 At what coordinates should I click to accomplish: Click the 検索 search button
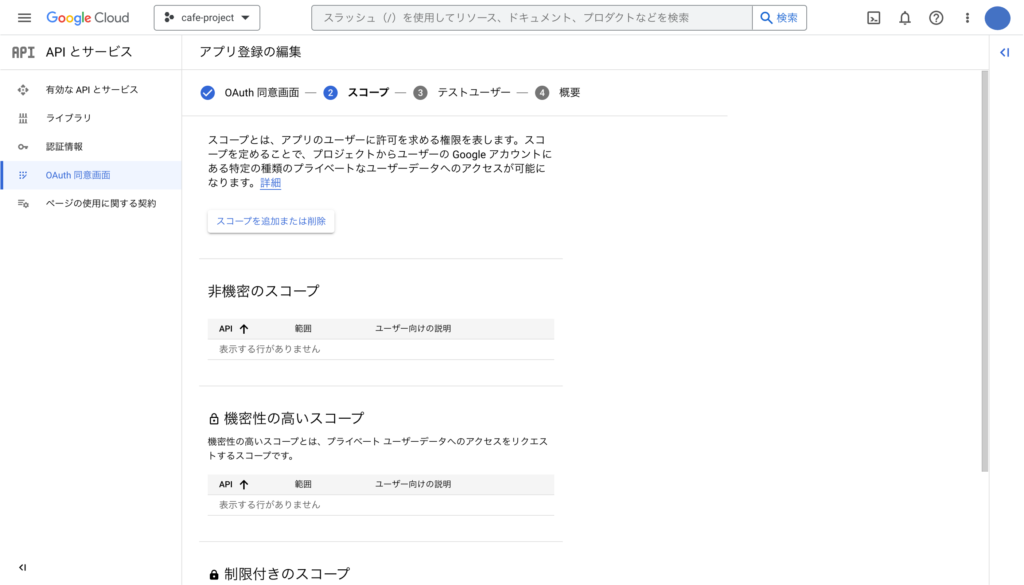pyautogui.click(x=779, y=18)
